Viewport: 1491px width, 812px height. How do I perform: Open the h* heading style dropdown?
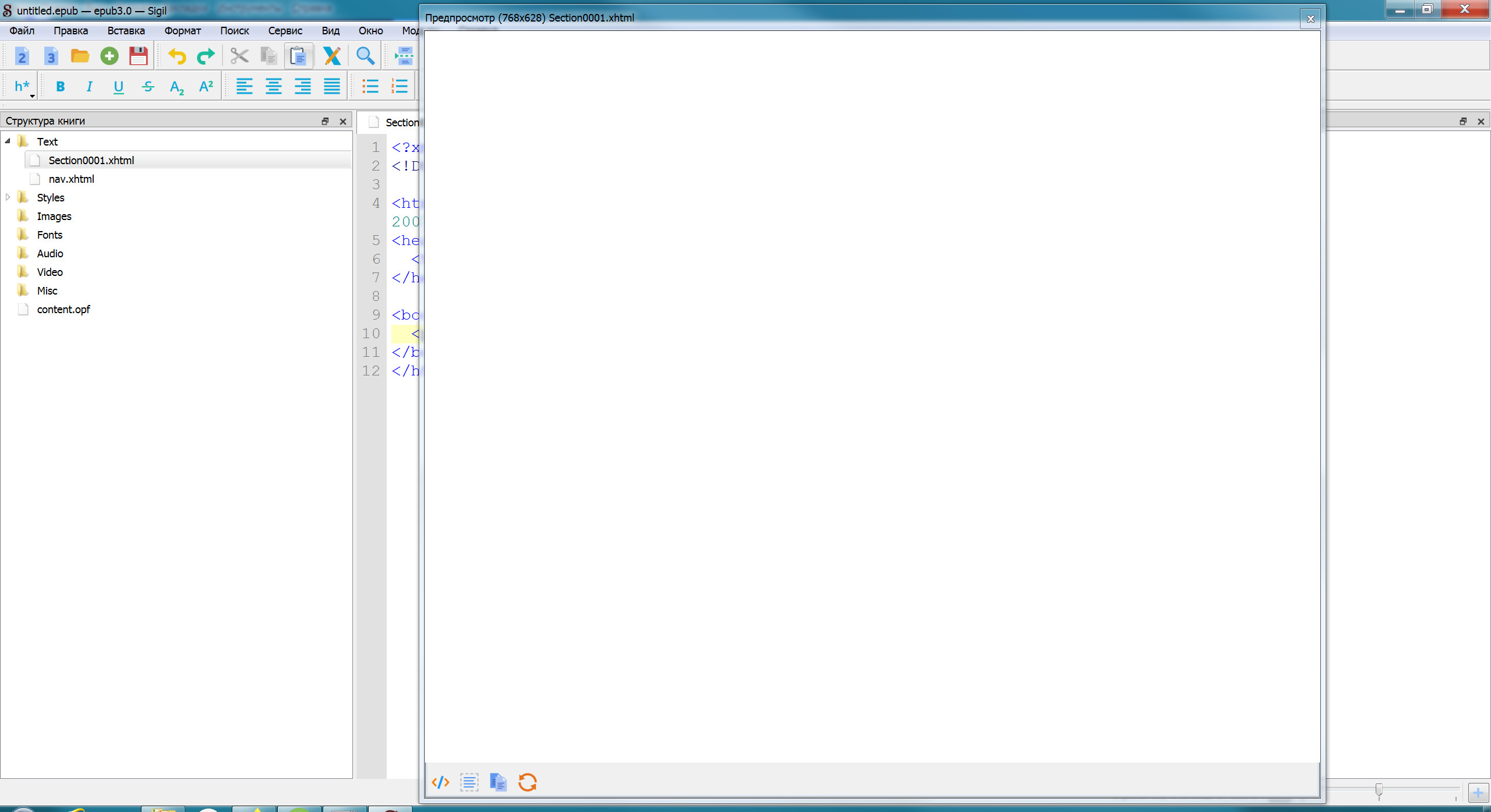[x=23, y=87]
